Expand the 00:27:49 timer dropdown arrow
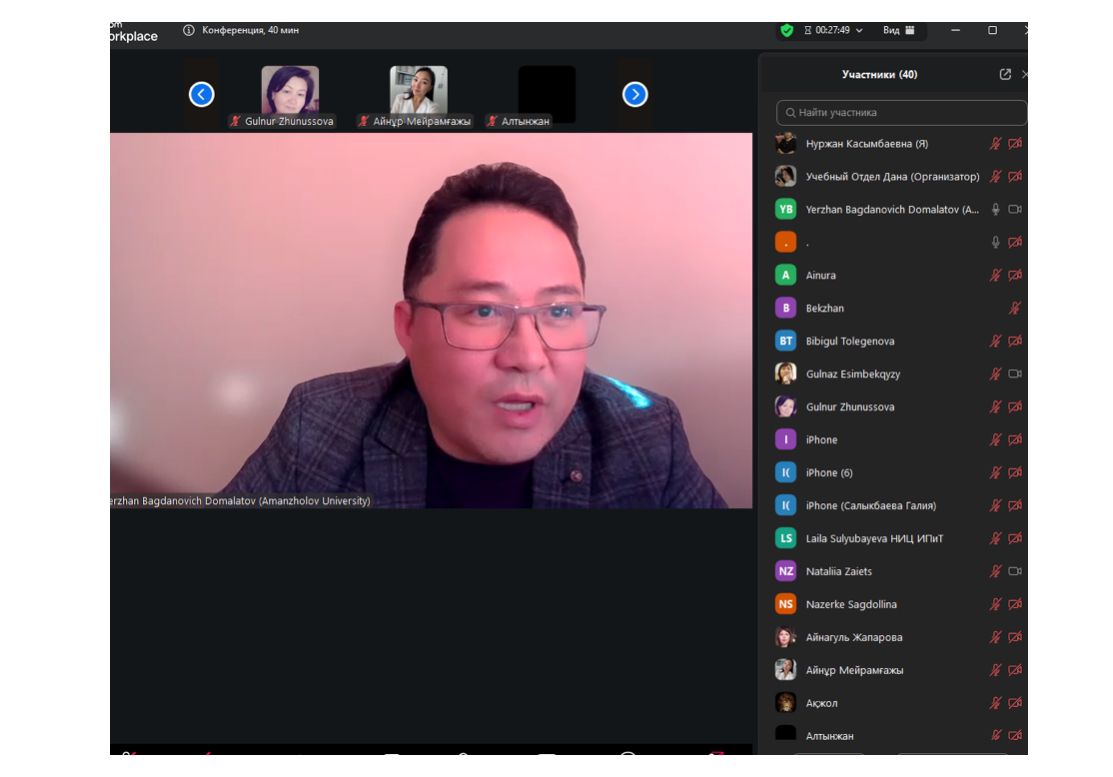1113x777 pixels. click(x=859, y=31)
